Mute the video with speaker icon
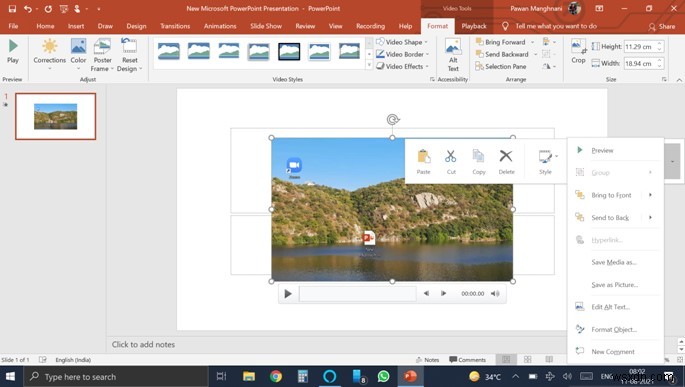 coord(495,294)
